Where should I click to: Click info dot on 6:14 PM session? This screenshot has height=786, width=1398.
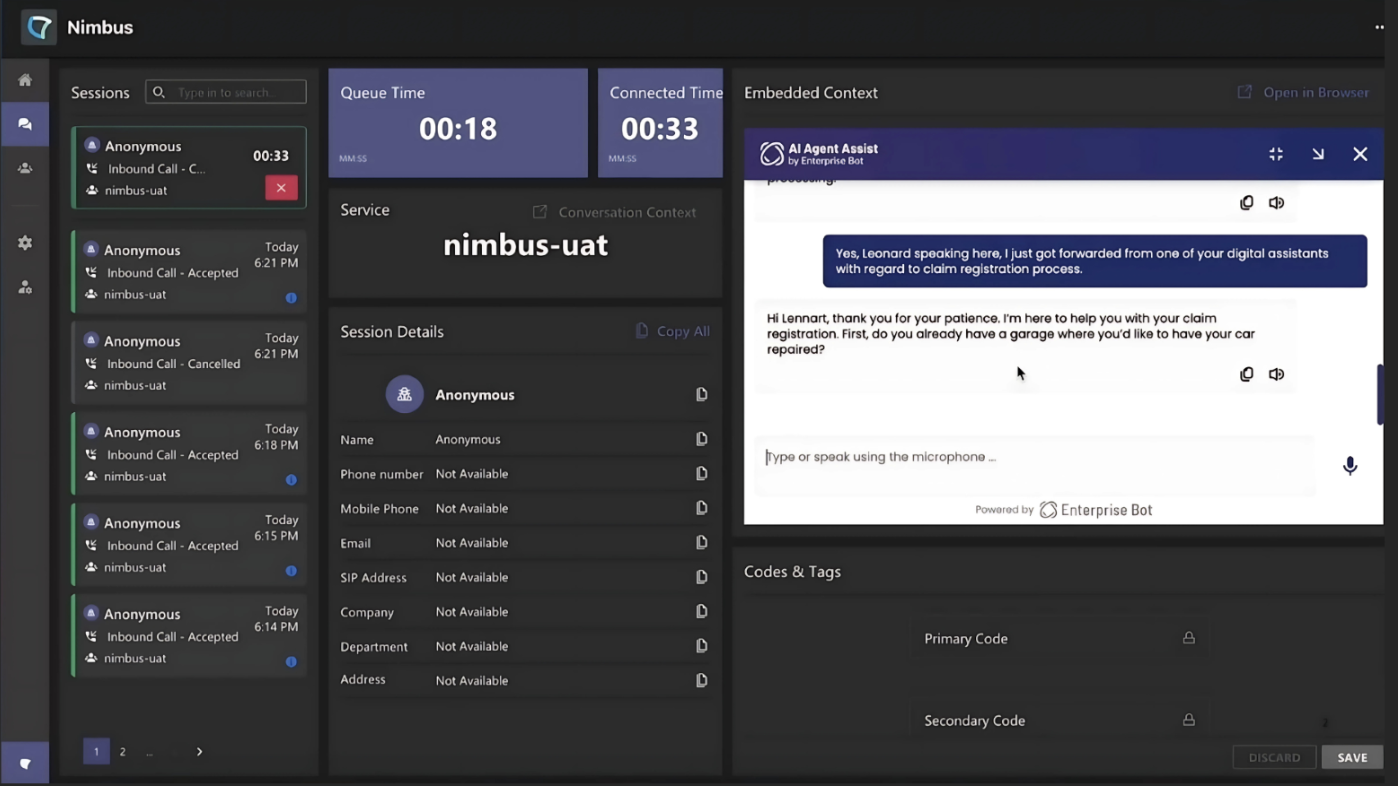291,662
